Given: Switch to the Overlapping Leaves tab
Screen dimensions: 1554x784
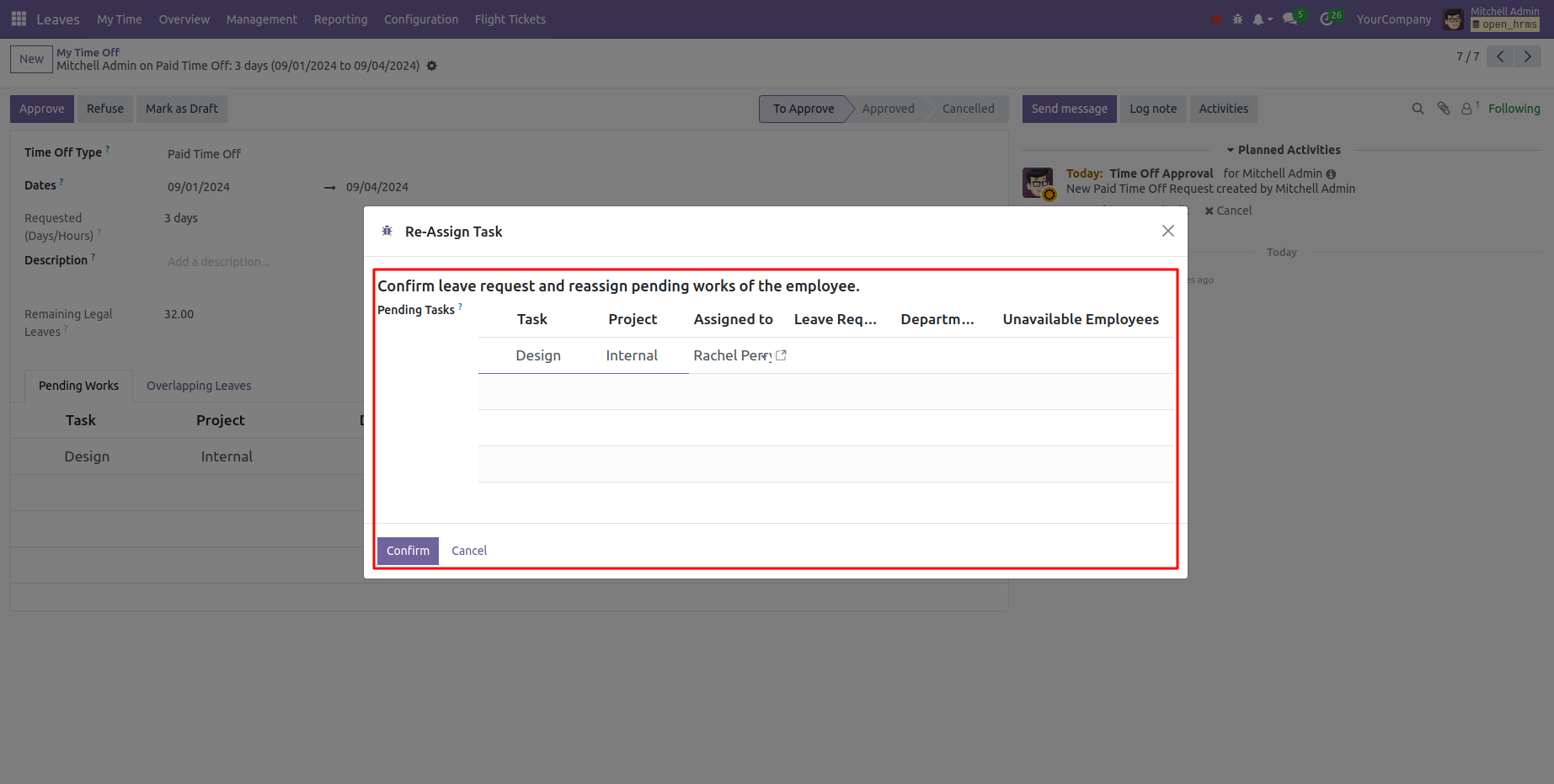Looking at the screenshot, I should [199, 386].
